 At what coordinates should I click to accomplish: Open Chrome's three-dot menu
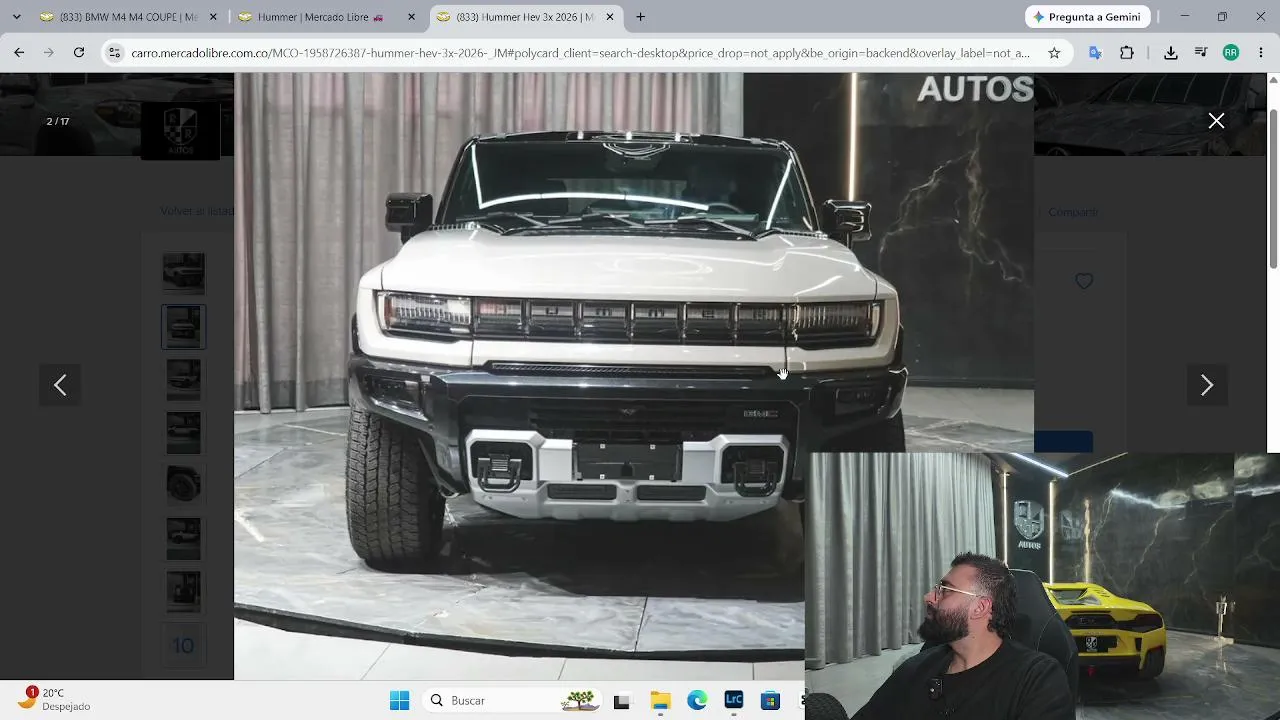click(1261, 53)
